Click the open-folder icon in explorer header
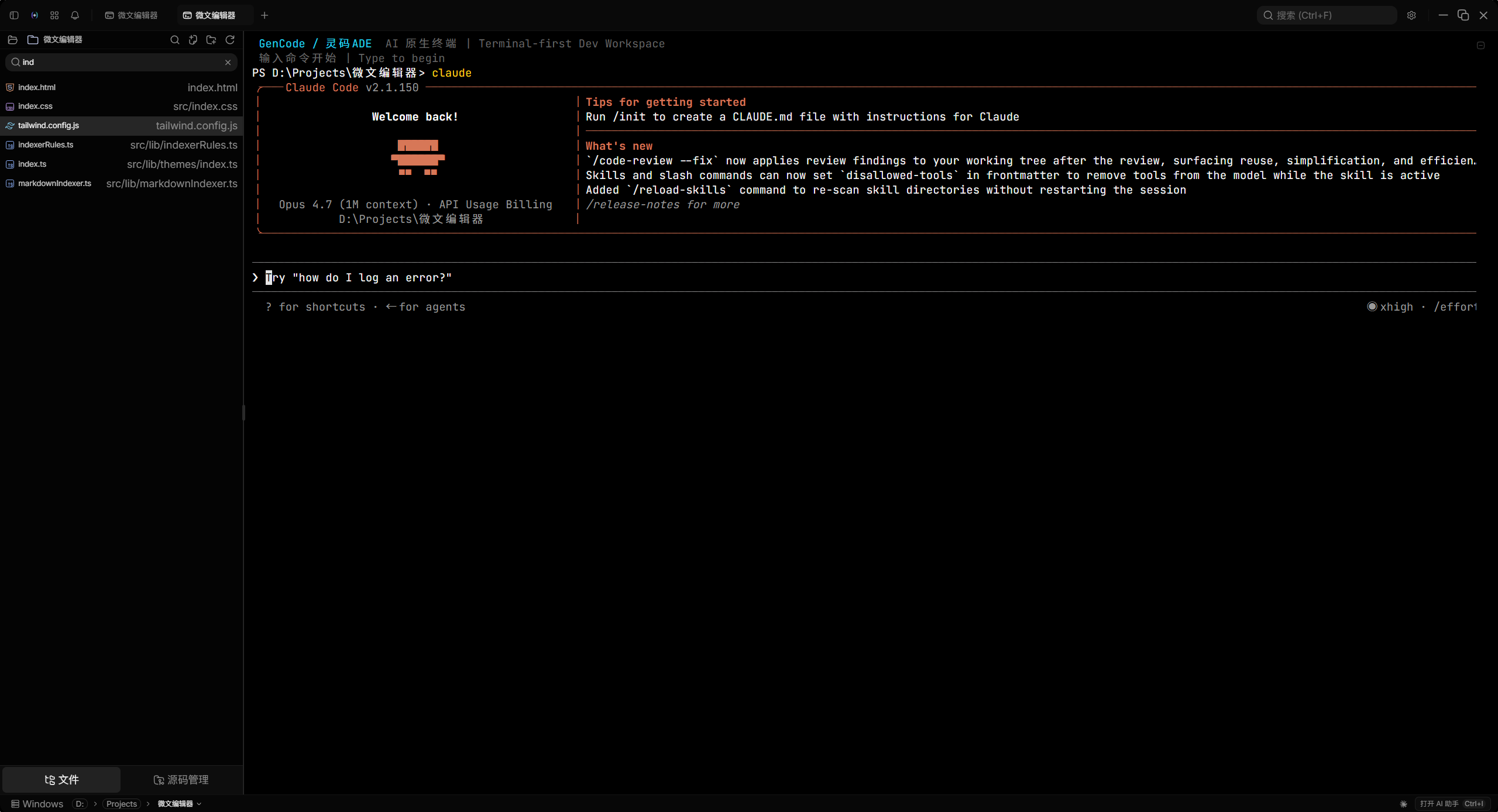Viewport: 1498px width, 812px height. 13,40
